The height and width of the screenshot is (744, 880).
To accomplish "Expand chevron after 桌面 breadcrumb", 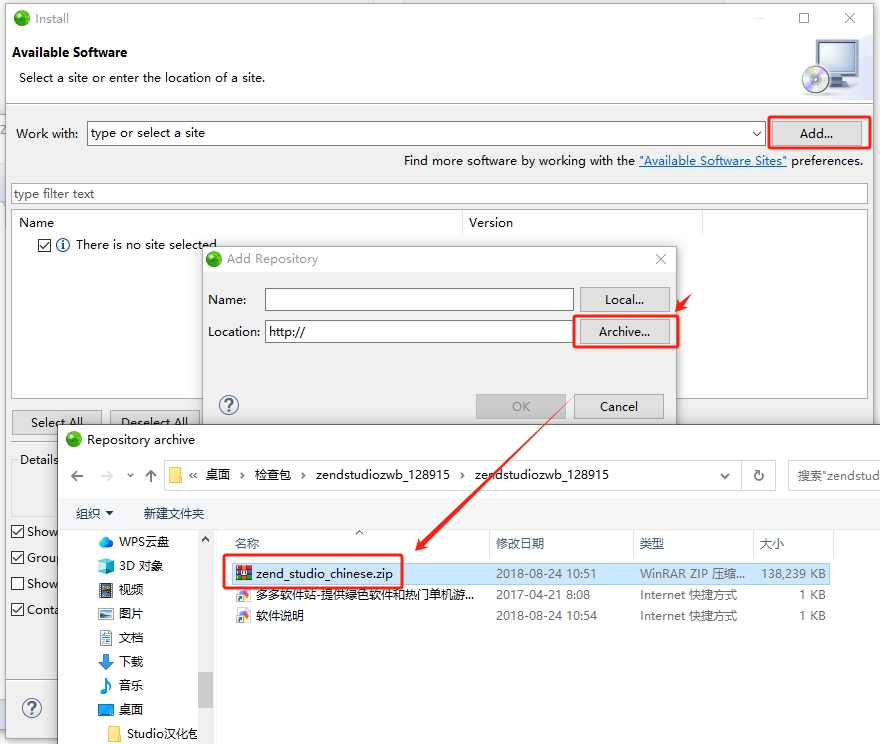I will pyautogui.click(x=242, y=475).
